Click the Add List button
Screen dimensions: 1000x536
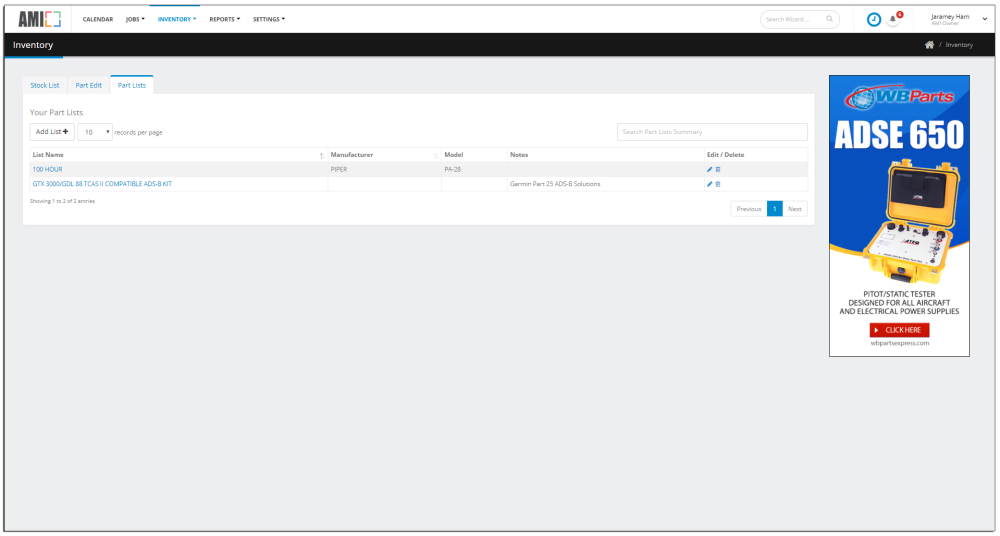point(52,131)
